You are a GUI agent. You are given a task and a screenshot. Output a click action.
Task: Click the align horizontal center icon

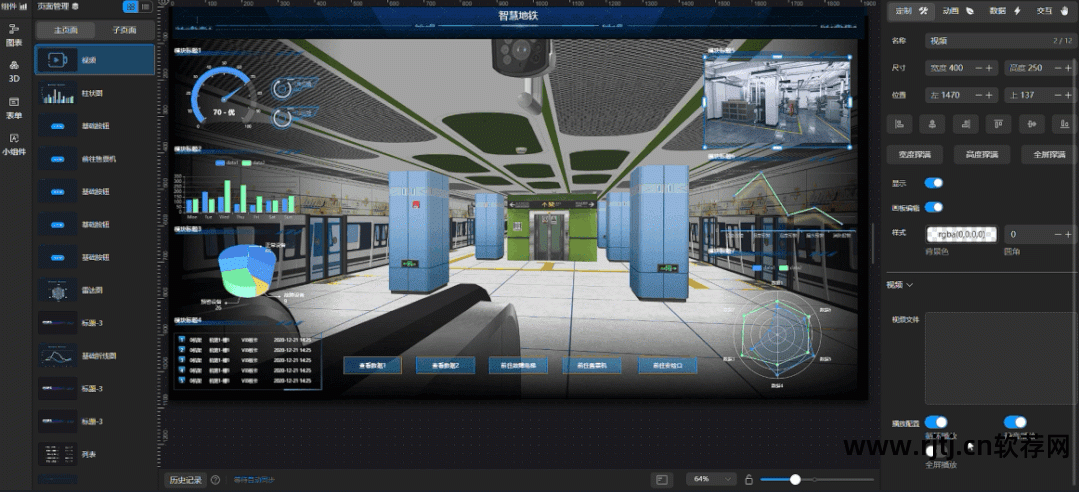coord(932,124)
